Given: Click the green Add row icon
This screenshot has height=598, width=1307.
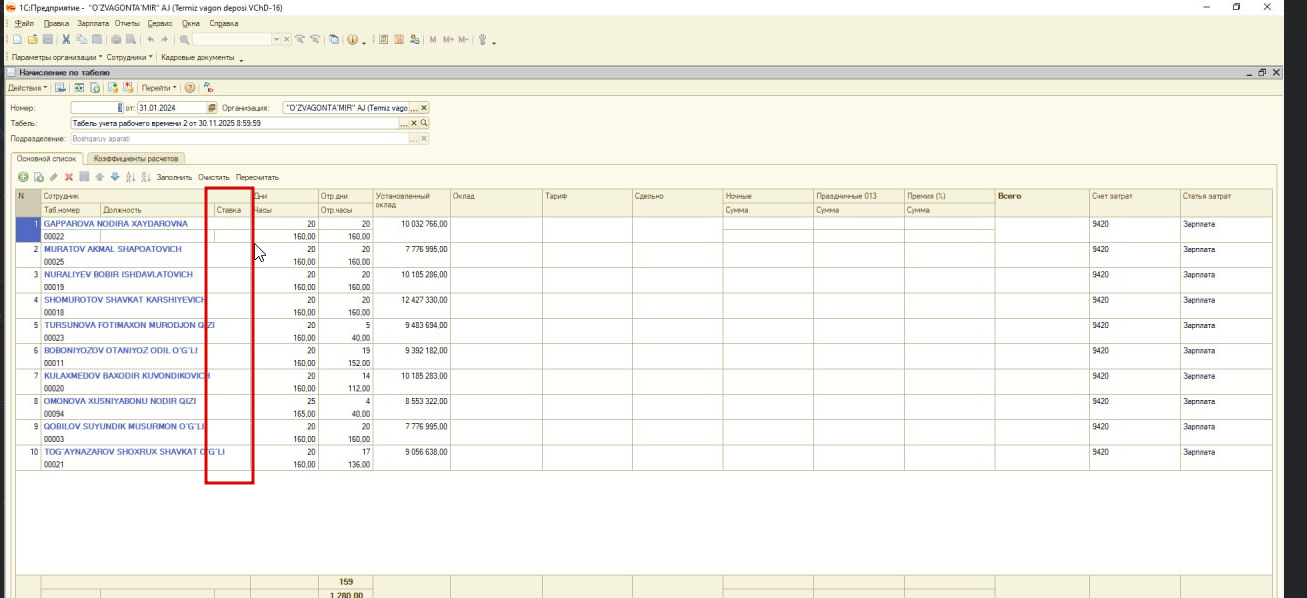Looking at the screenshot, I should point(23,177).
